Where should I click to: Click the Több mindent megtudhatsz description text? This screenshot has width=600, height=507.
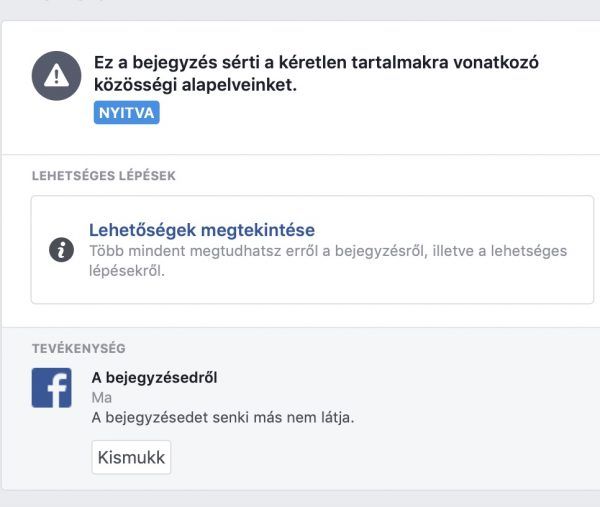tap(328, 251)
